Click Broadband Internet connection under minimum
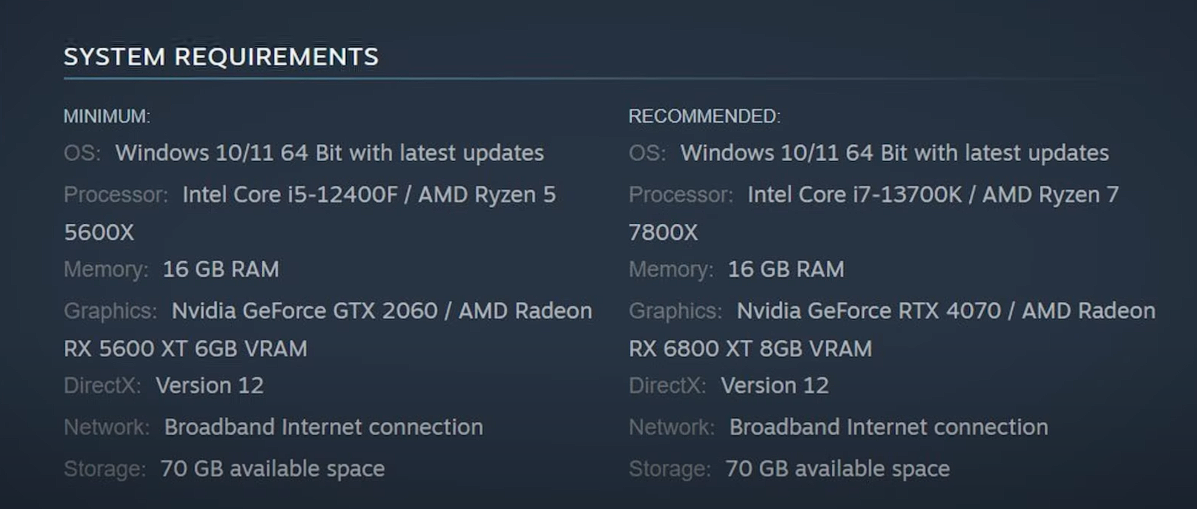1197x509 pixels. [323, 427]
